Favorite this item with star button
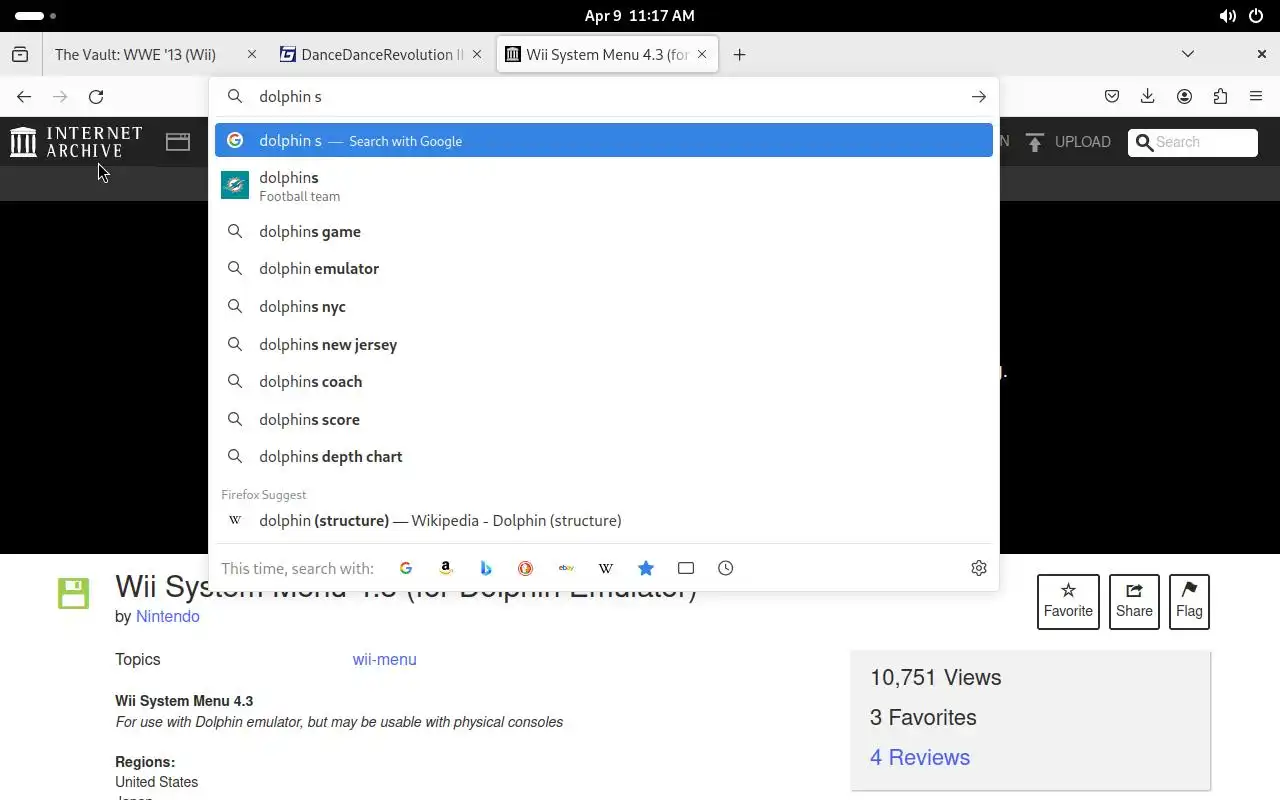 [x=1068, y=602]
